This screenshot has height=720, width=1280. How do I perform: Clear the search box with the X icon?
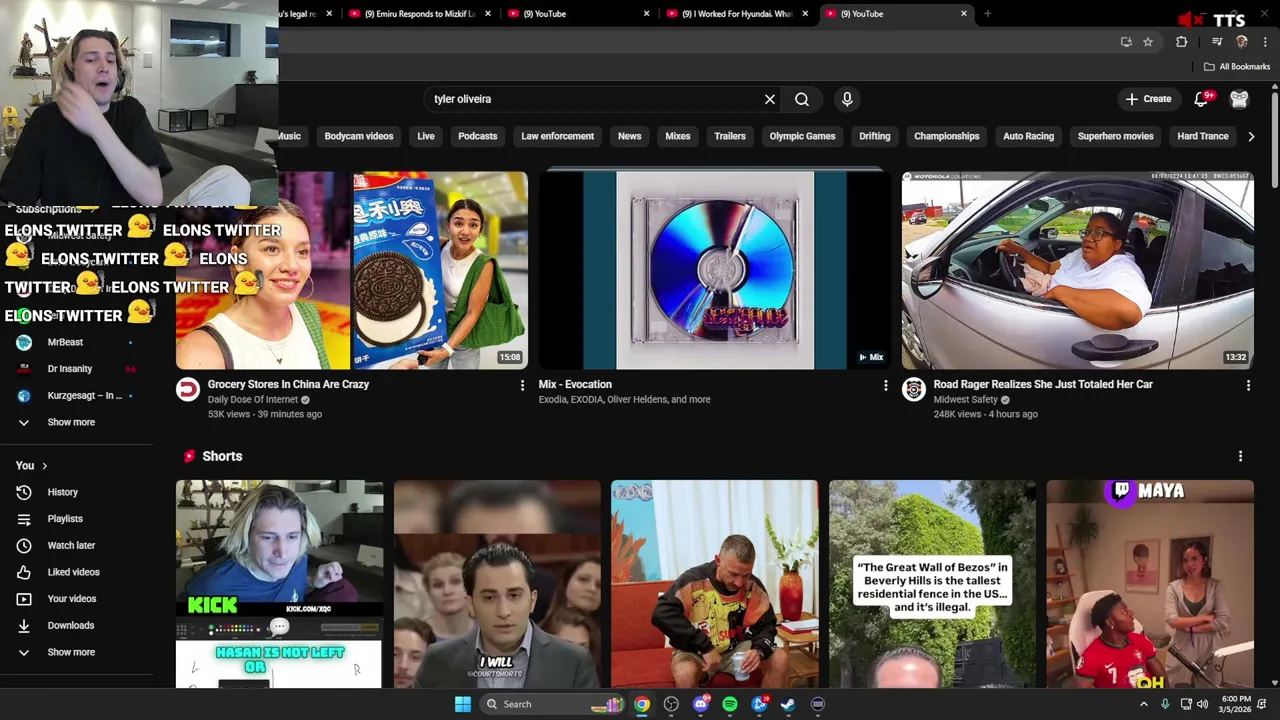pos(770,99)
